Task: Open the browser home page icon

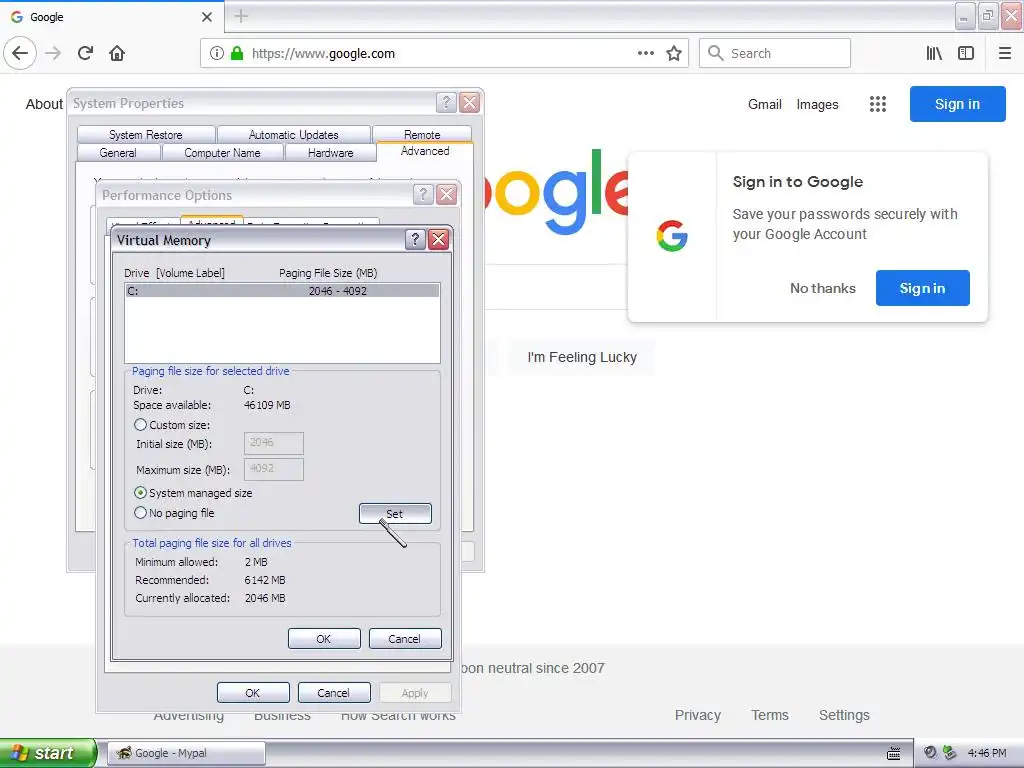Action: click(117, 53)
